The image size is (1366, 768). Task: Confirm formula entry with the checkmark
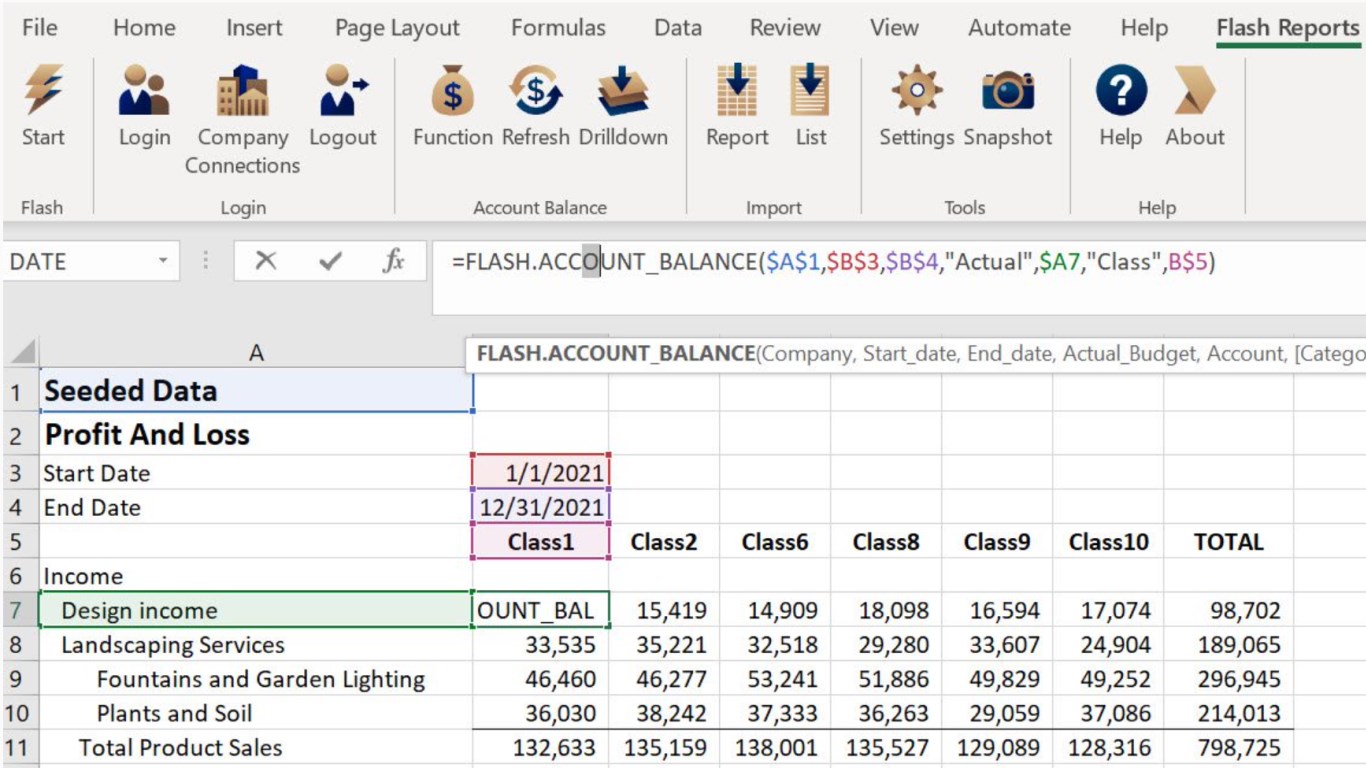coord(330,262)
